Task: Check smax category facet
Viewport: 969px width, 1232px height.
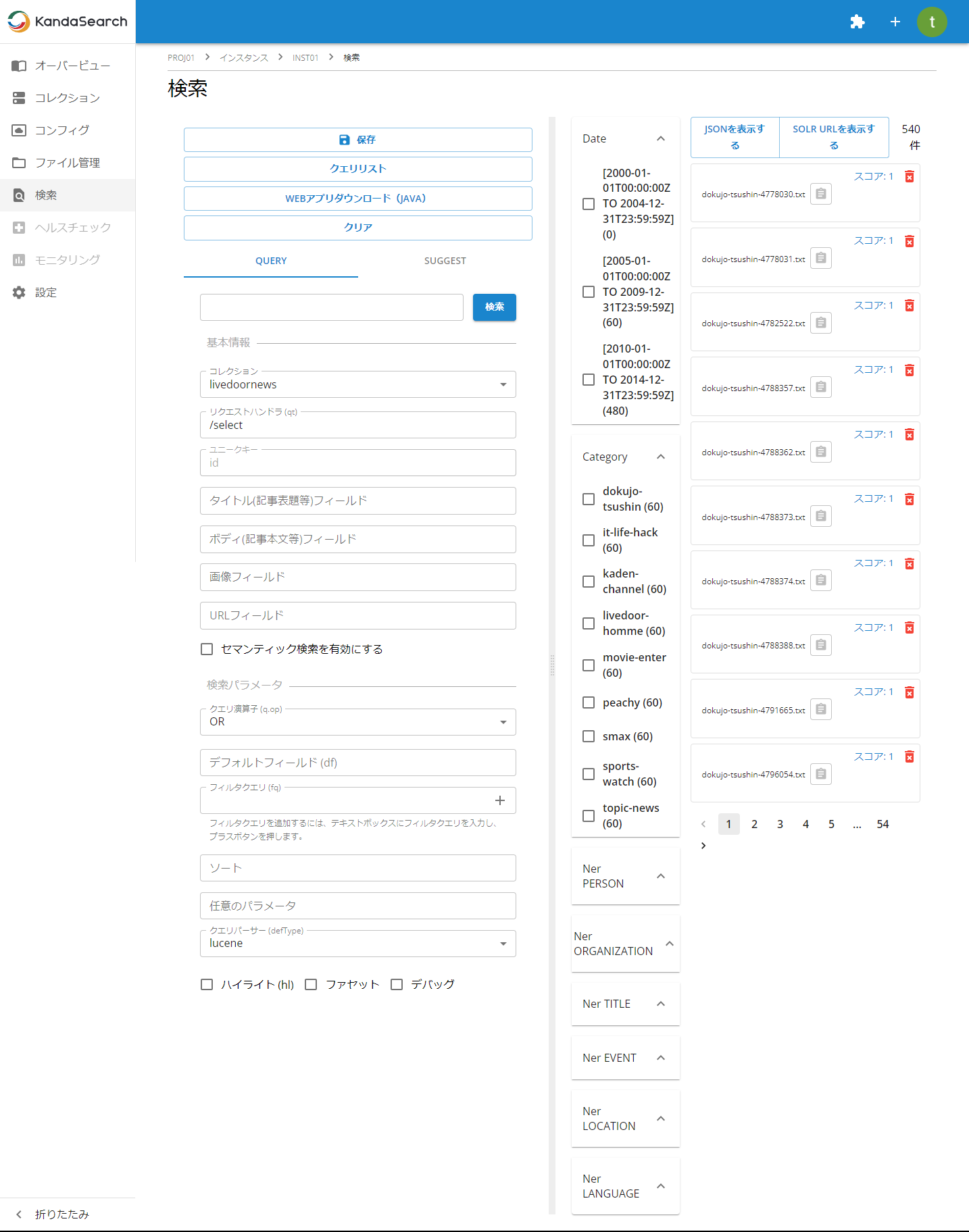Action: click(589, 736)
